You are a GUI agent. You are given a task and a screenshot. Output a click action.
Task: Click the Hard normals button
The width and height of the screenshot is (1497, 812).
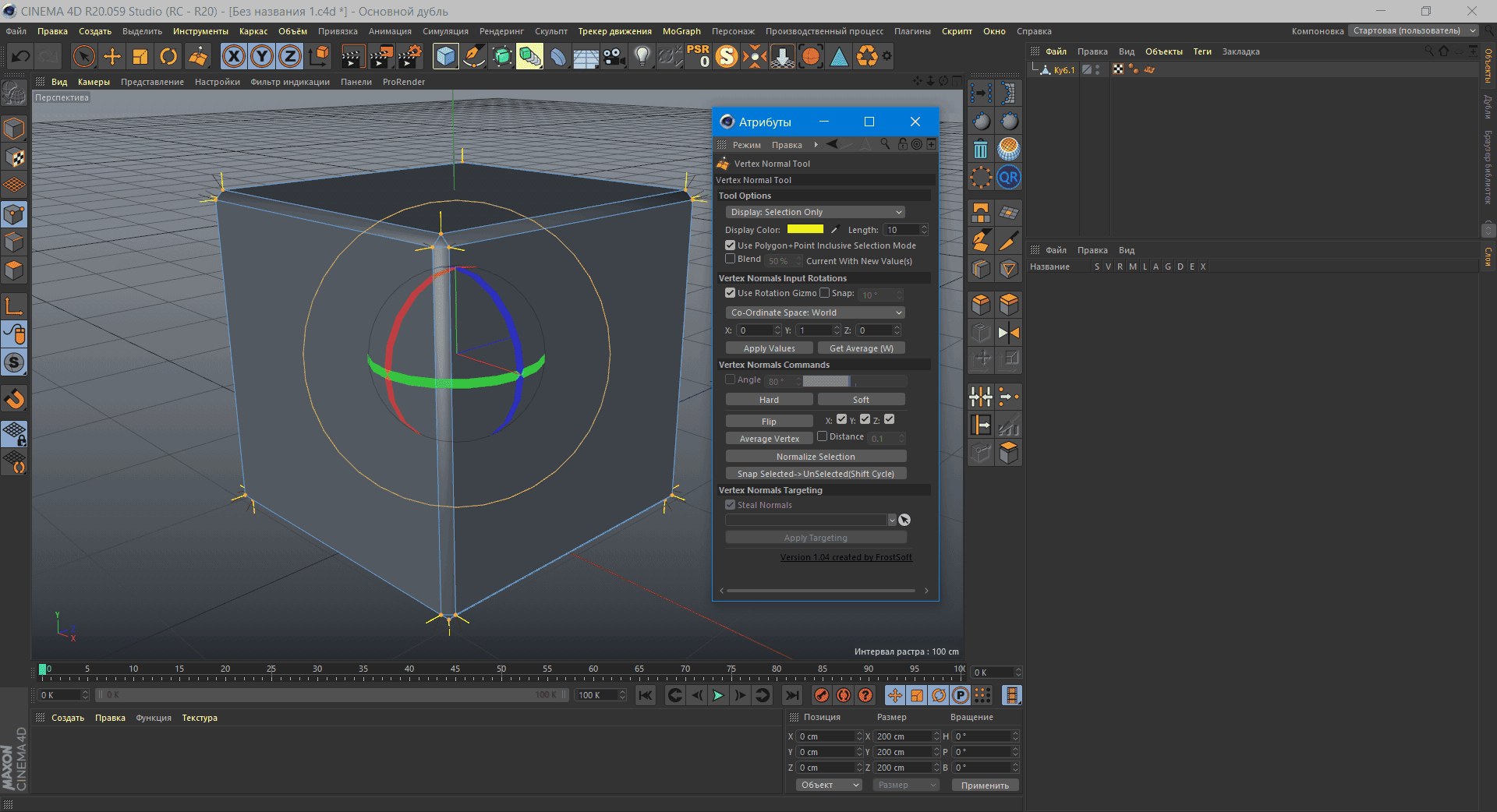(770, 400)
